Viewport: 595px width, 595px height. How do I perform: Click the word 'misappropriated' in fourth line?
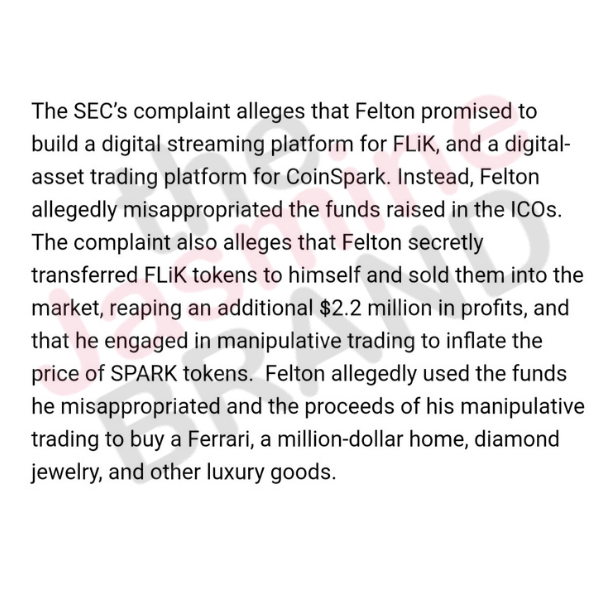click(203, 211)
